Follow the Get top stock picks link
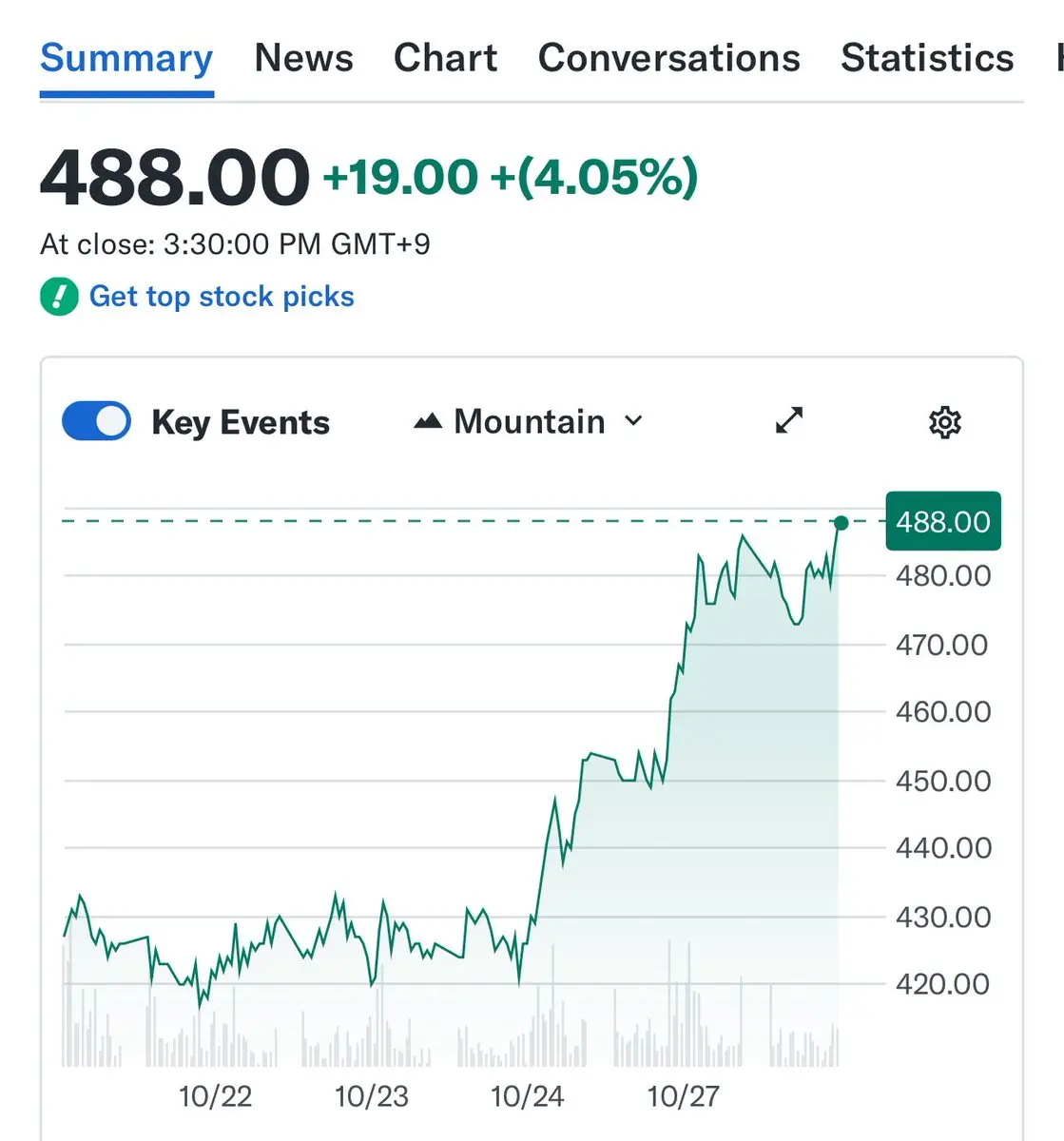The image size is (1064, 1141). 222,297
